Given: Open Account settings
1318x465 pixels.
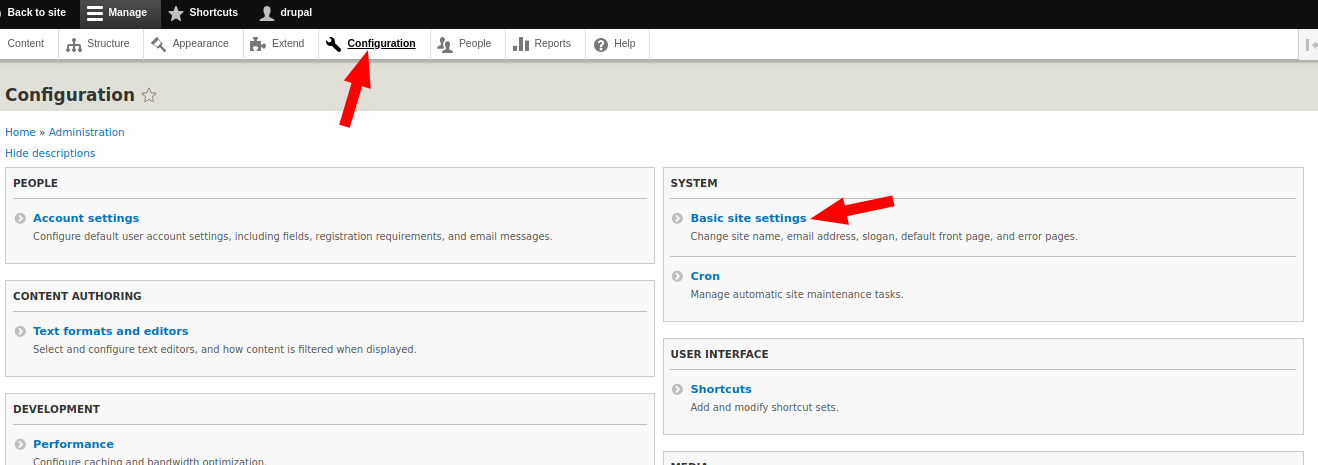Looking at the screenshot, I should pos(86,218).
